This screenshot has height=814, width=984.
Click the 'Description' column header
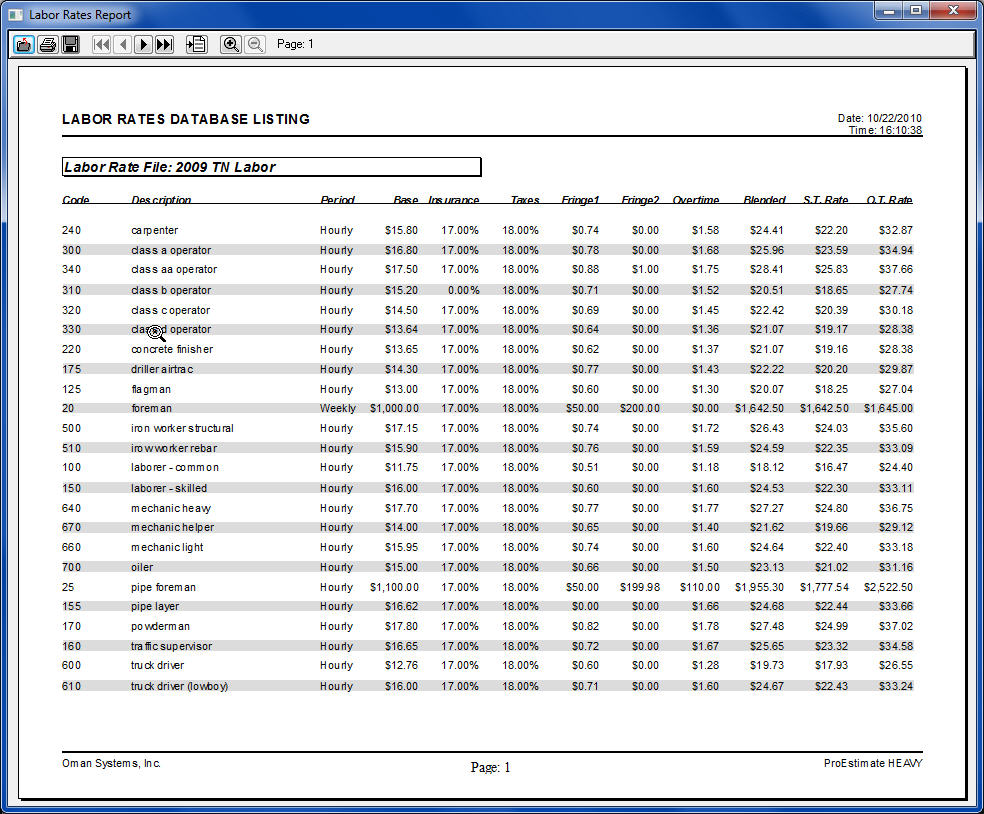[x=161, y=200]
